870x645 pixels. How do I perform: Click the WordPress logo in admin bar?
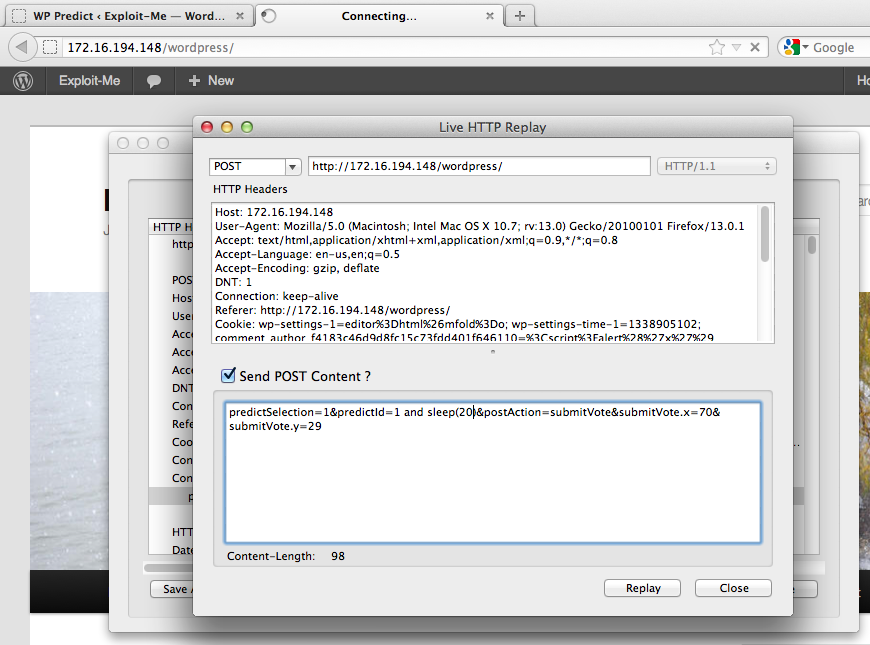[23, 81]
